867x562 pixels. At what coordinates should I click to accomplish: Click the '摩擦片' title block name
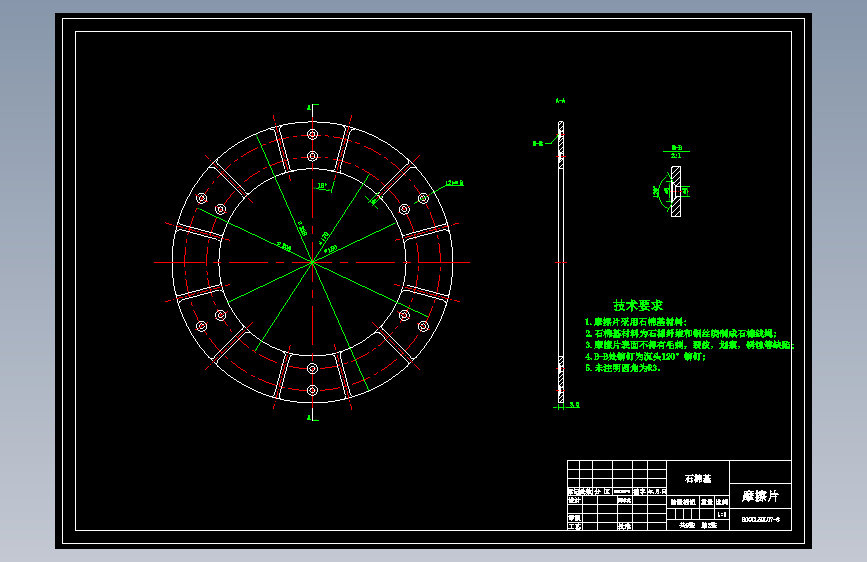coord(760,496)
